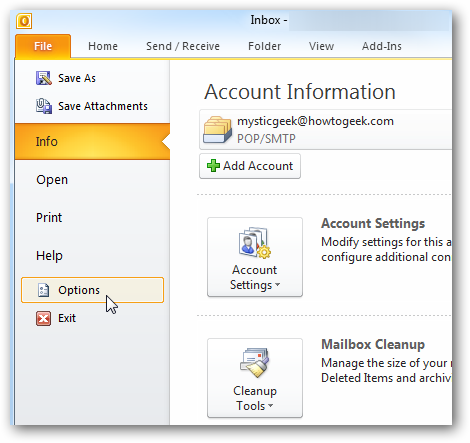Switch to the Home ribbon tab

[x=103, y=46]
